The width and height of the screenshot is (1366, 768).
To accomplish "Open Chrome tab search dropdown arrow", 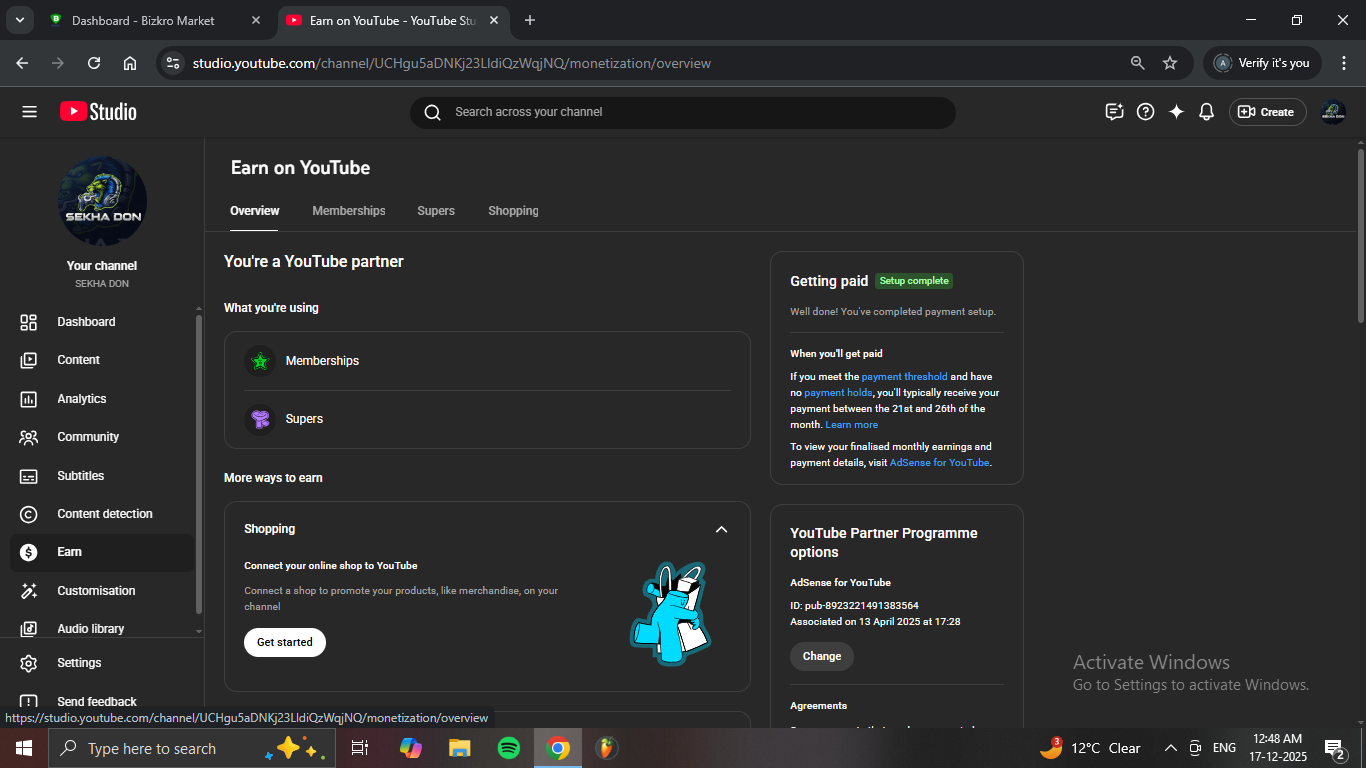I will (19, 20).
